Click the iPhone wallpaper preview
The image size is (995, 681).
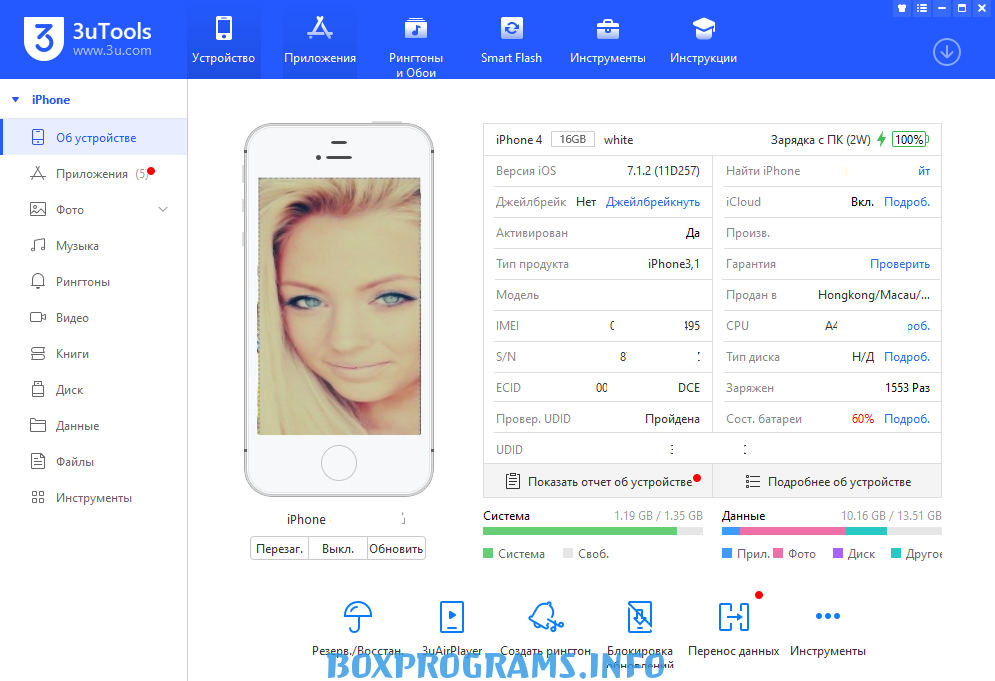tap(339, 306)
